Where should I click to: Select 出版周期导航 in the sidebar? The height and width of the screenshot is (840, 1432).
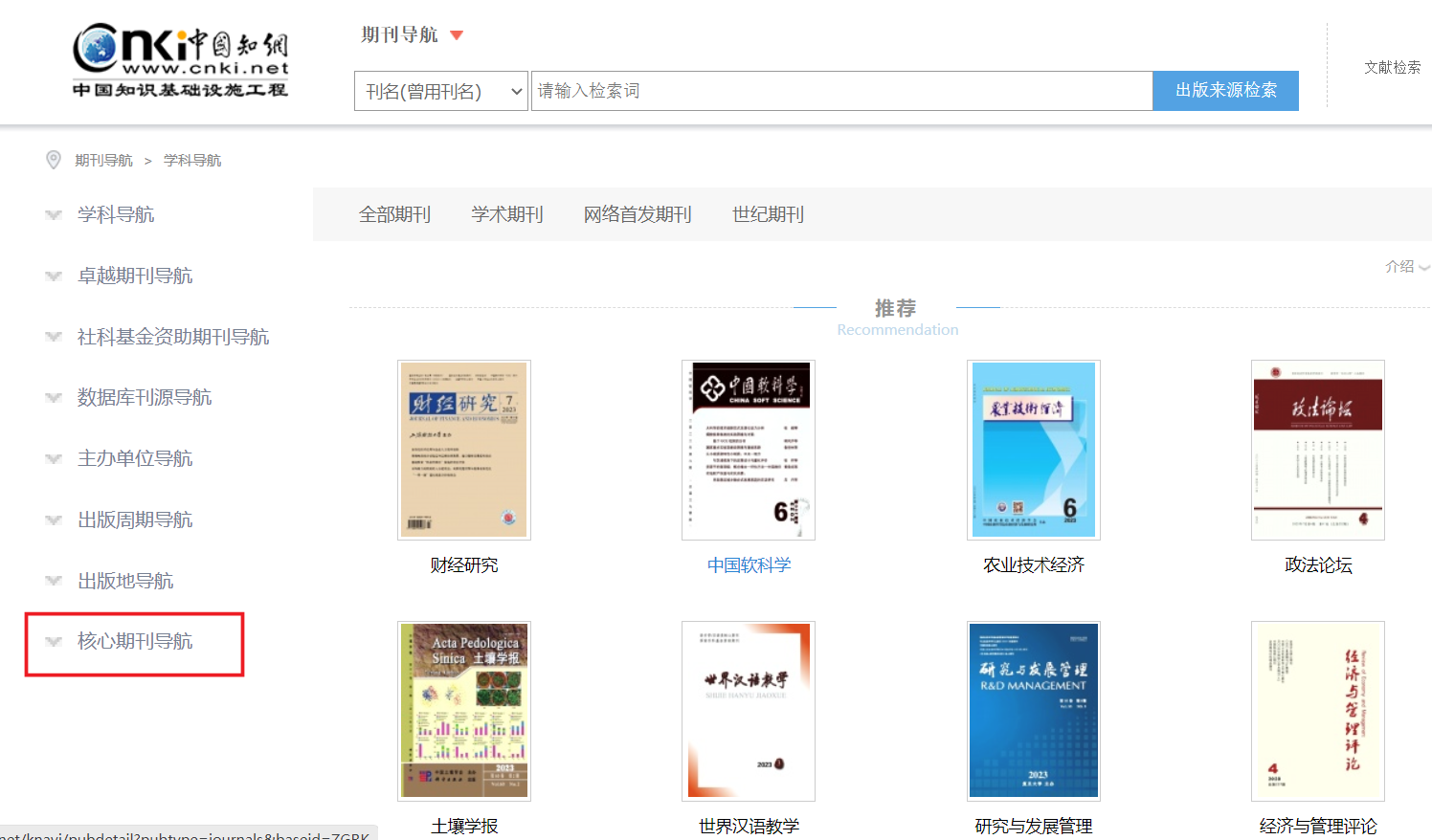[x=135, y=519]
